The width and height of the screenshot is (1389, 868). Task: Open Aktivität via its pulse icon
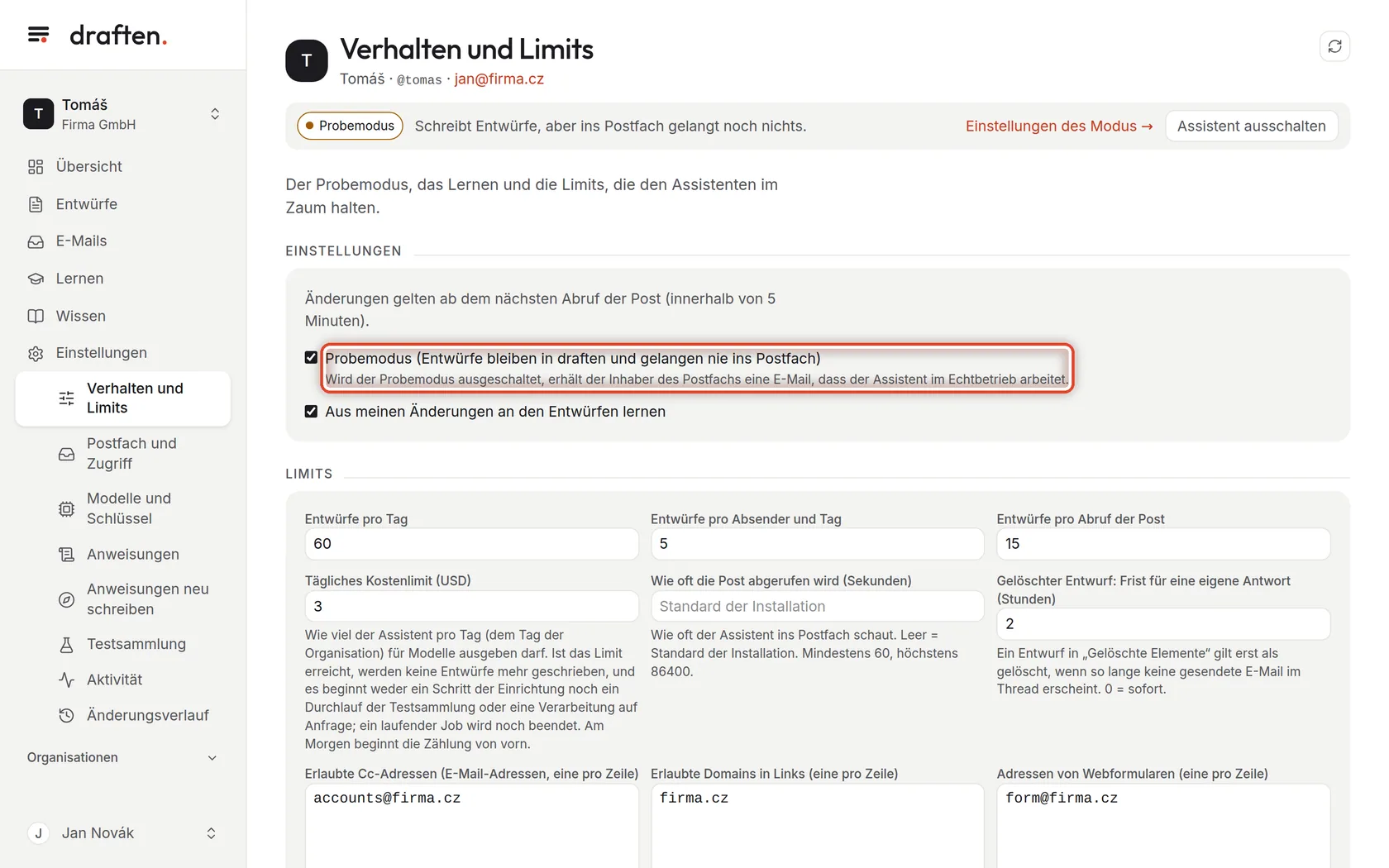point(66,680)
